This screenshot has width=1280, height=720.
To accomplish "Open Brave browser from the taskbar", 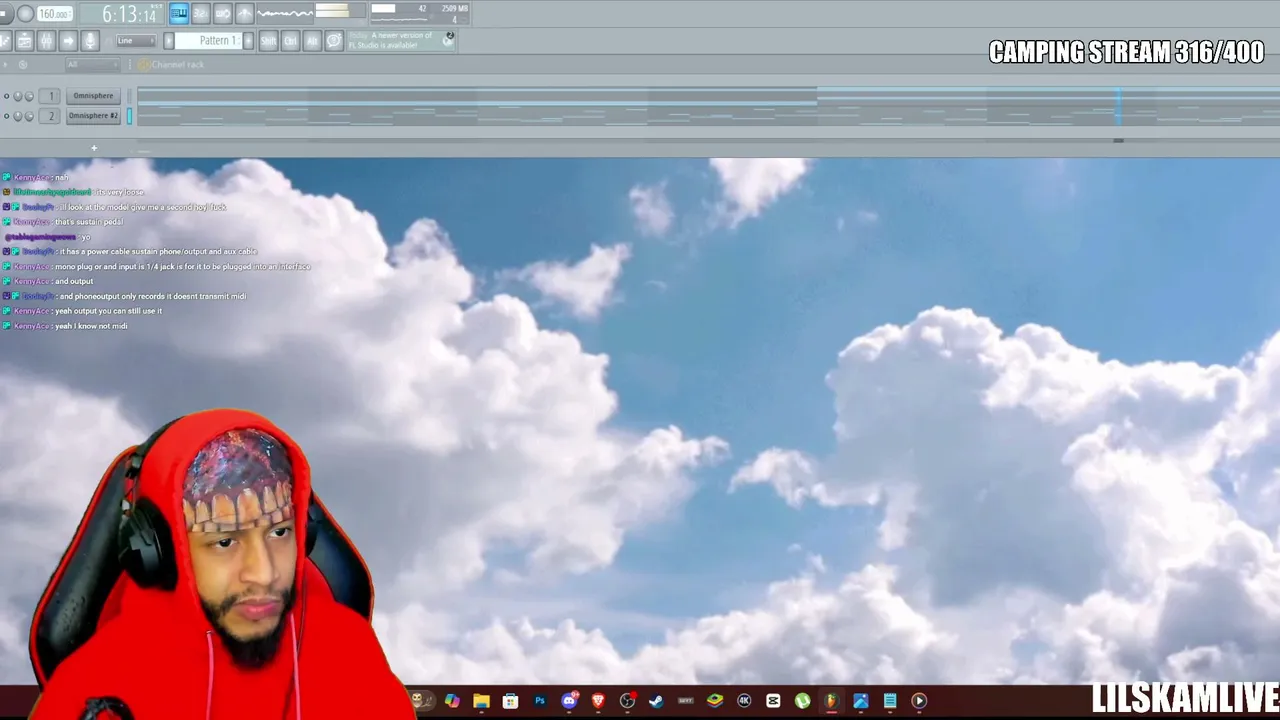I will [598, 701].
